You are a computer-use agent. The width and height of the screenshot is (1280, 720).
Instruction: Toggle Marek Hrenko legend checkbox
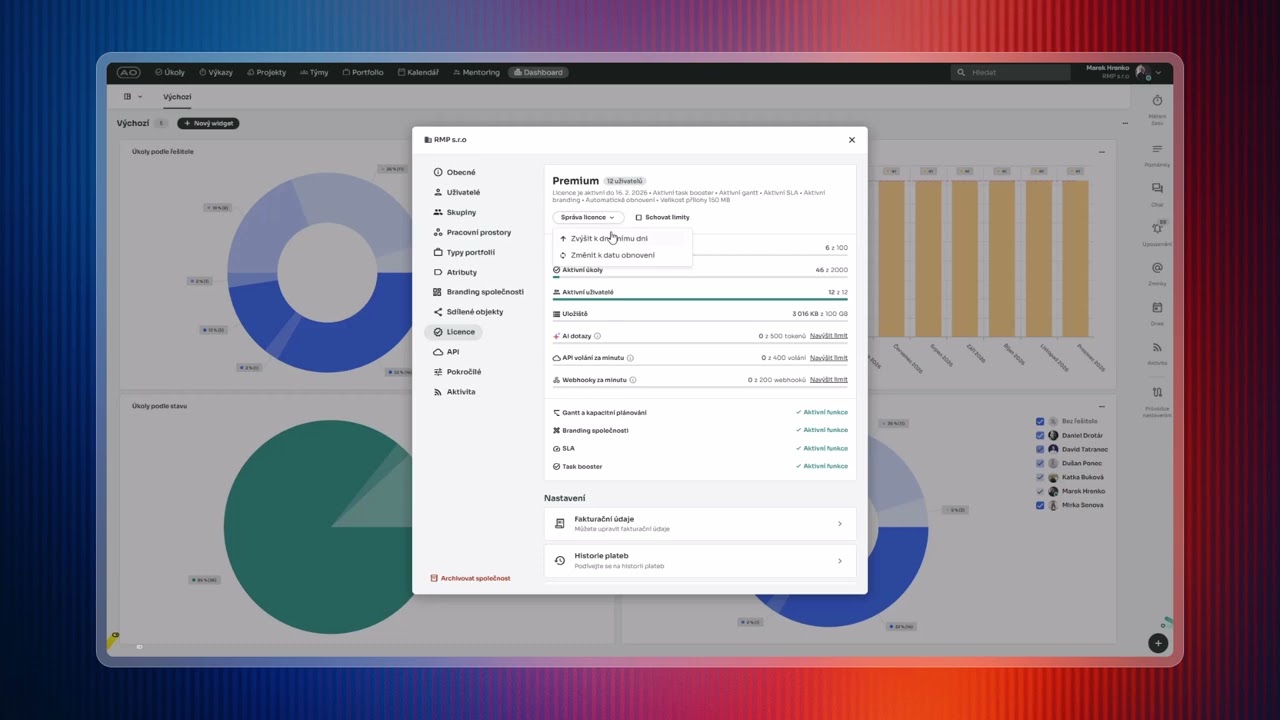1040,492
